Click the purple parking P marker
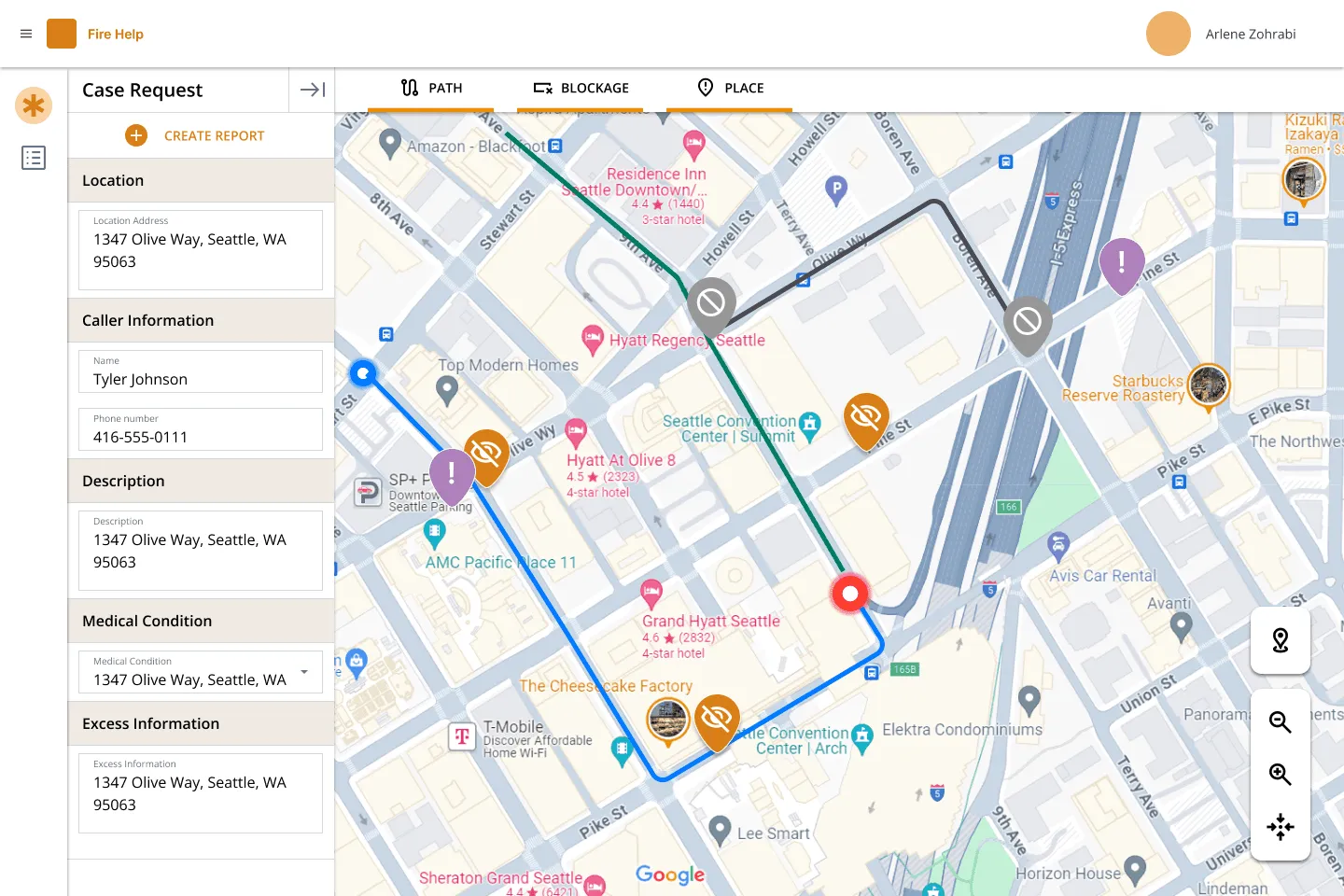Screen dimensions: 1344x896 tap(837, 191)
